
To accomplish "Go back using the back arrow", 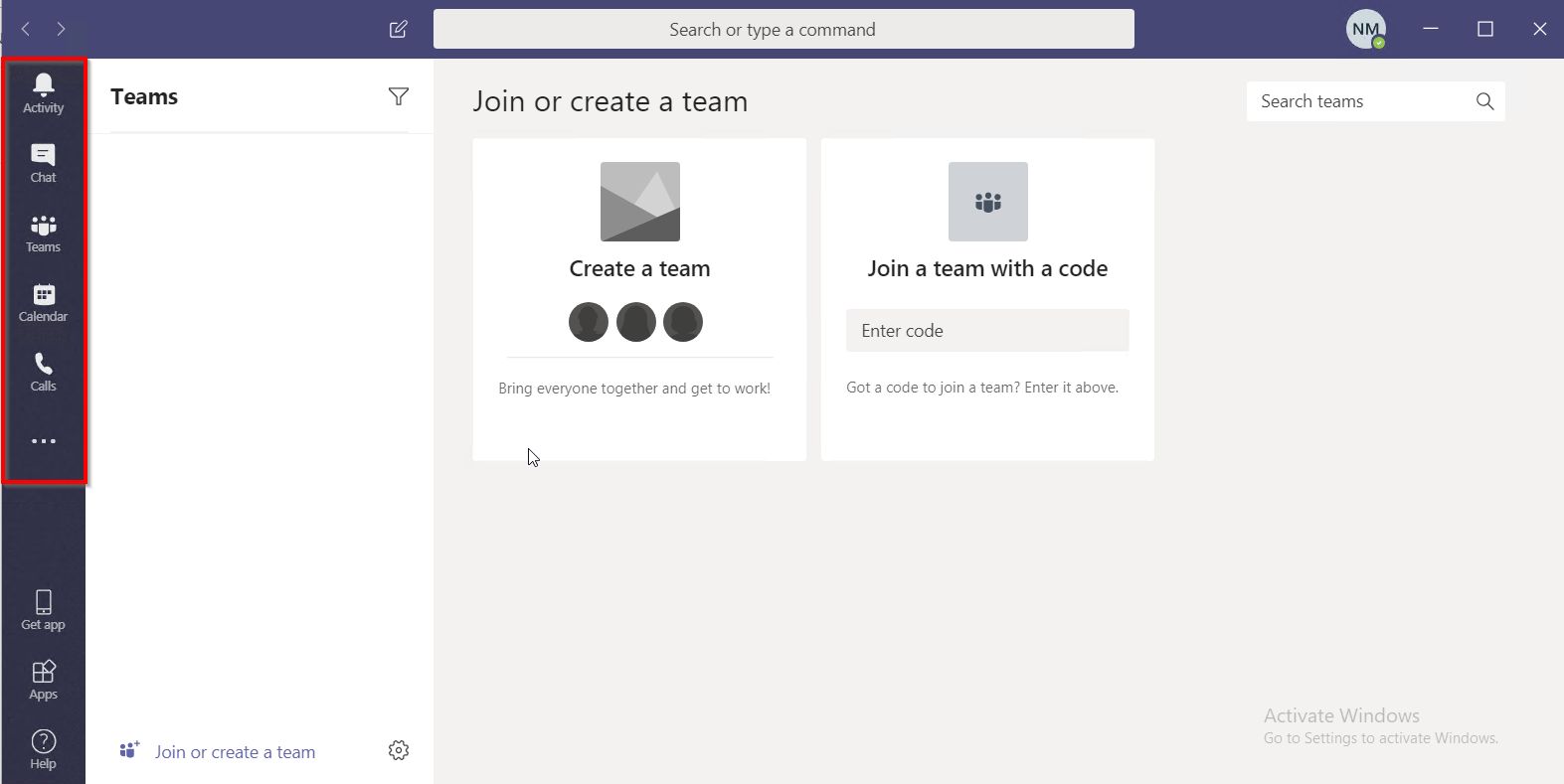I will pyautogui.click(x=26, y=29).
